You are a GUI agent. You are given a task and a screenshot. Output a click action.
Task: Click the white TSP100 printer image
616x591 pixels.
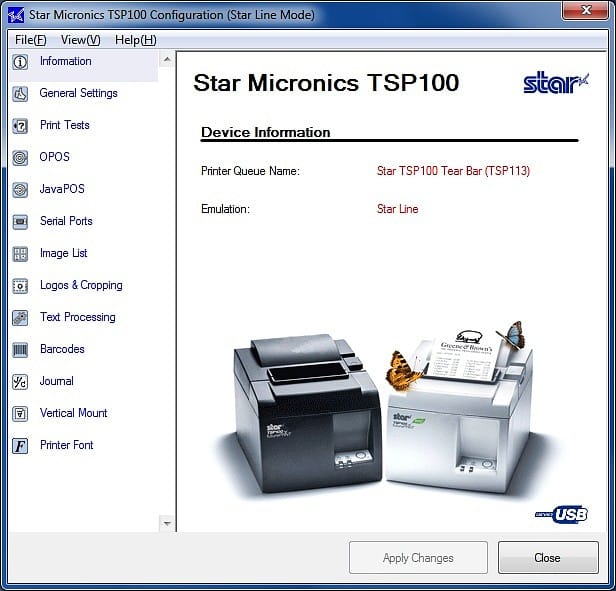[459, 409]
